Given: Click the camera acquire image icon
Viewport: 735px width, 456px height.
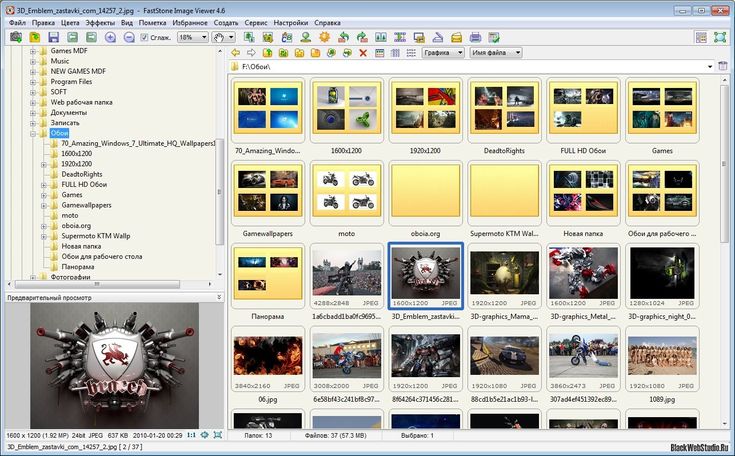Looking at the screenshot, I should click(x=16, y=37).
